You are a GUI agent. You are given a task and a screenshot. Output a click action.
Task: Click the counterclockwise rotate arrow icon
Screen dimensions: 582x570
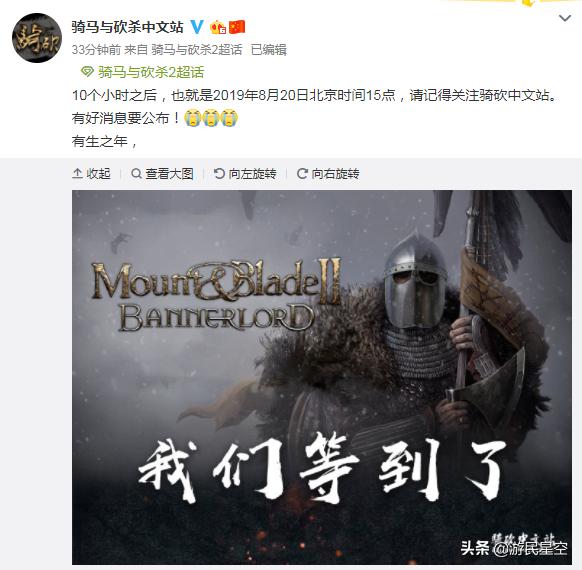point(219,173)
